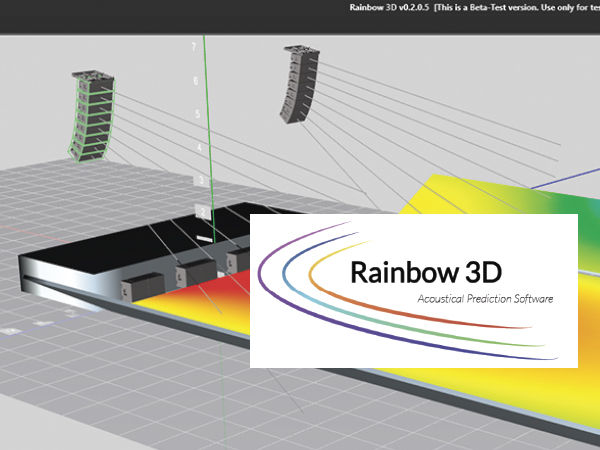600x450 pixels.
Task: Click the height axis label 2
Action: 203,212
